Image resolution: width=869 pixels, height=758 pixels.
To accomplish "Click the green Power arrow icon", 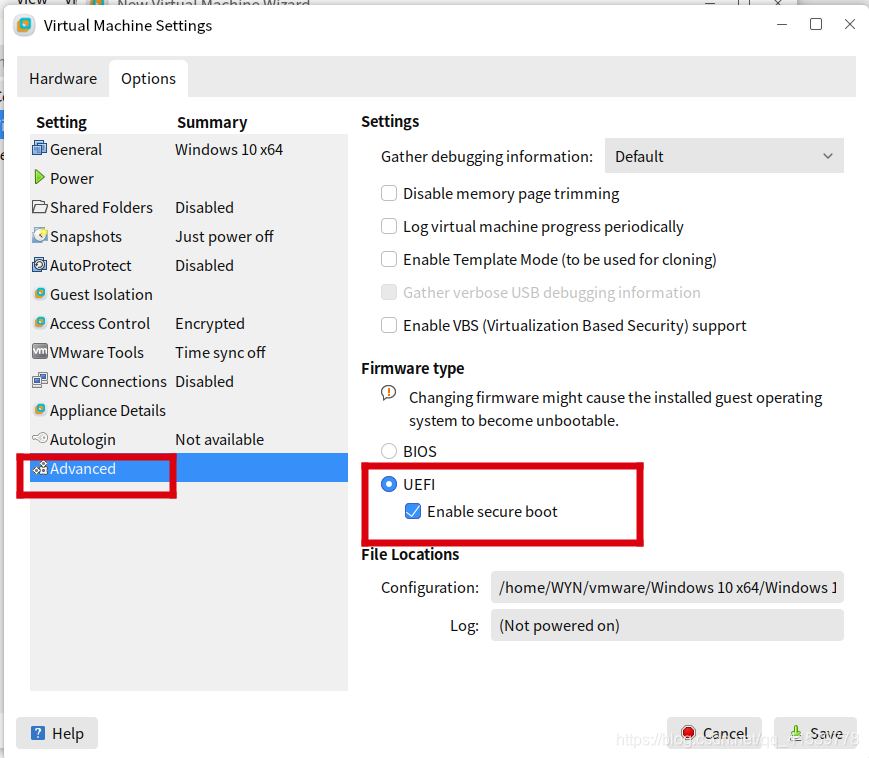I will click(x=39, y=177).
